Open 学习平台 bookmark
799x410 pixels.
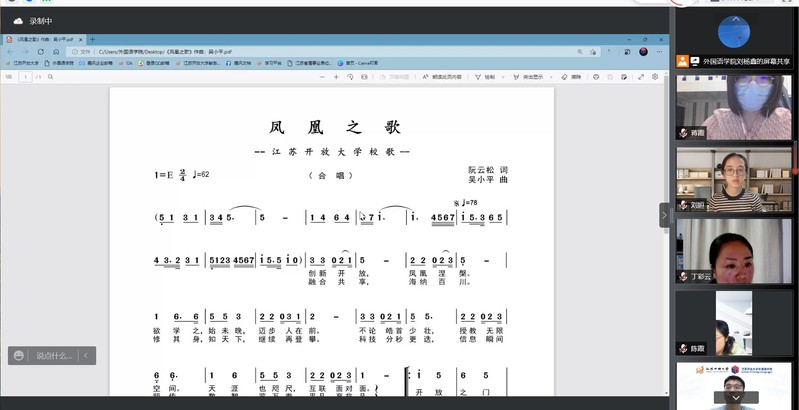tap(269, 63)
